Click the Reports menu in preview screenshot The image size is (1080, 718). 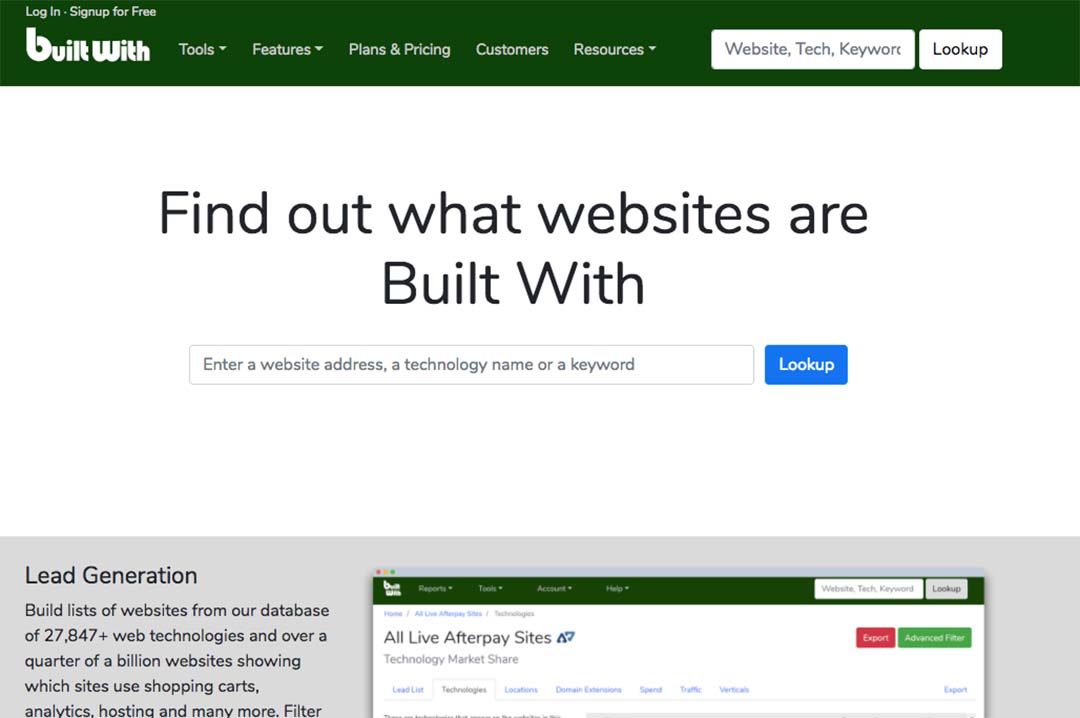435,589
